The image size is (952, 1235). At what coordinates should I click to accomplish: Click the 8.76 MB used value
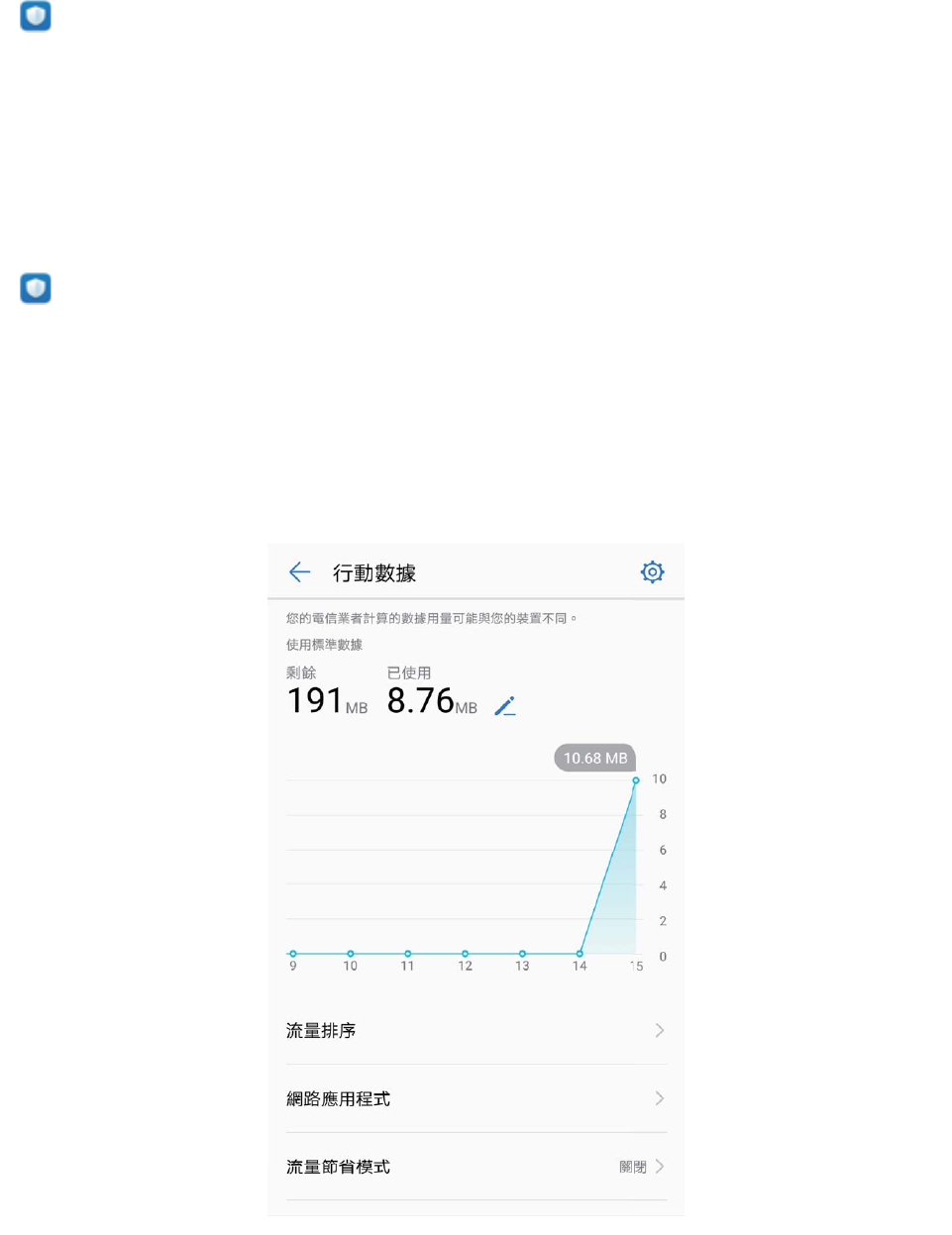tap(432, 701)
